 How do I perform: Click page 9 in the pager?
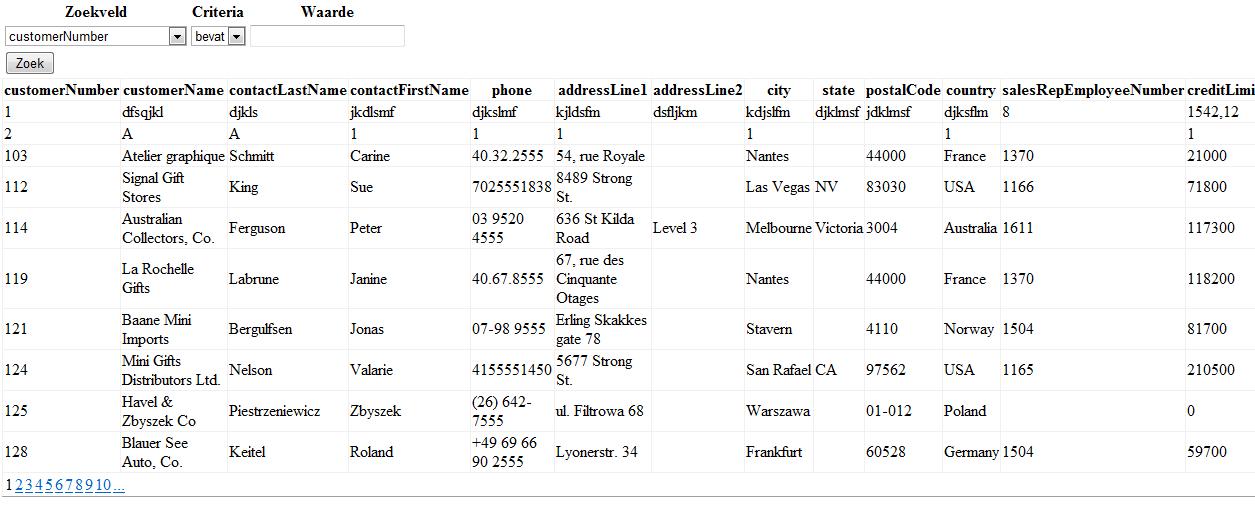pyautogui.click(x=89, y=485)
